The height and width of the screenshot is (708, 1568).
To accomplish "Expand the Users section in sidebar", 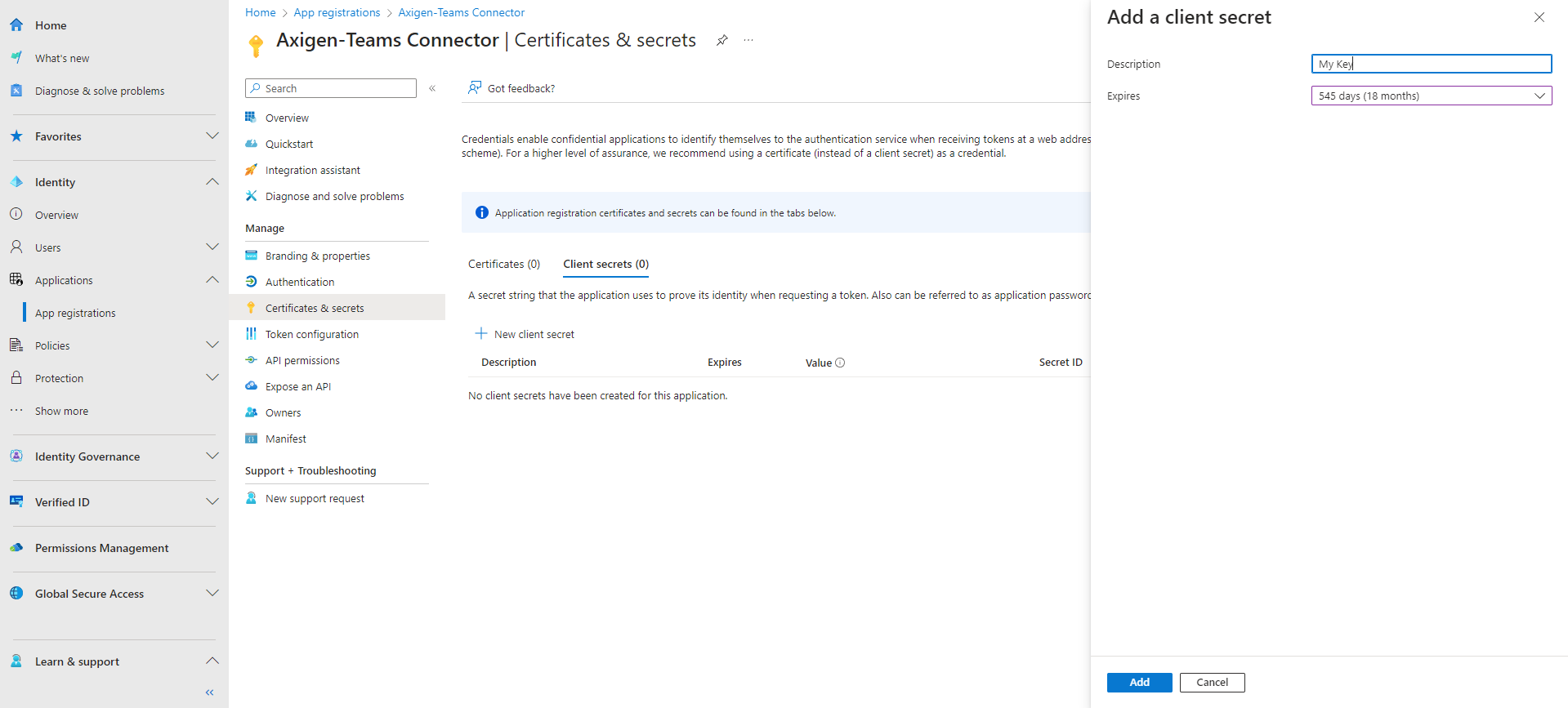I will (x=212, y=247).
